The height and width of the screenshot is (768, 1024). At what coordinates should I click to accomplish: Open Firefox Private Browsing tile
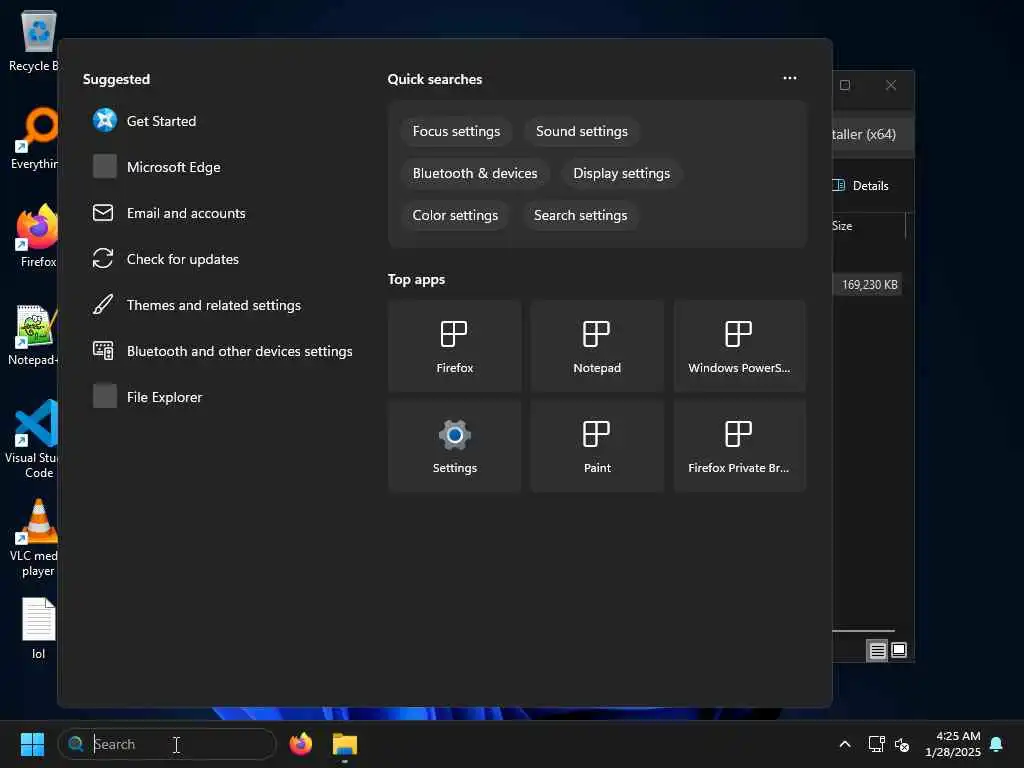click(x=739, y=446)
